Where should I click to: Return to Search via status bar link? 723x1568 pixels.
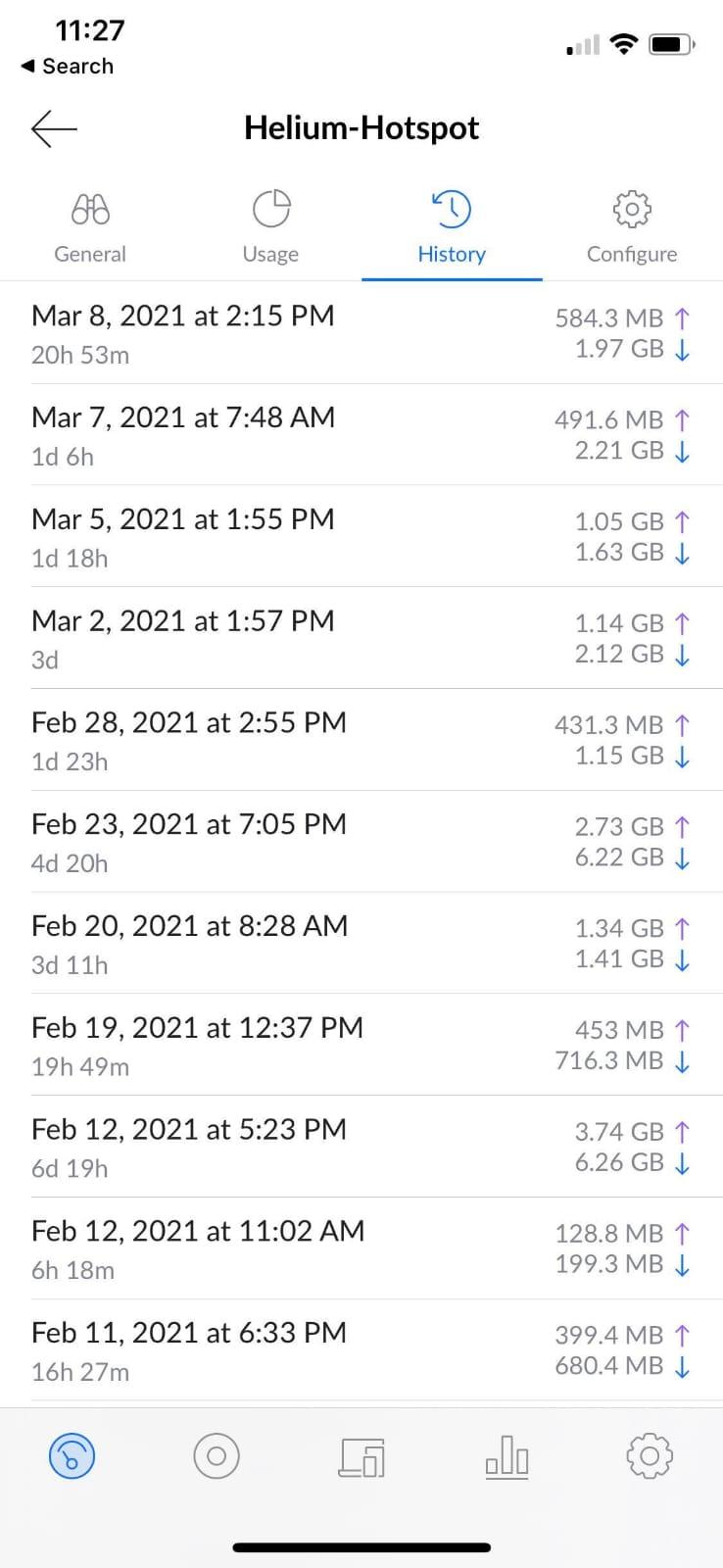point(68,67)
